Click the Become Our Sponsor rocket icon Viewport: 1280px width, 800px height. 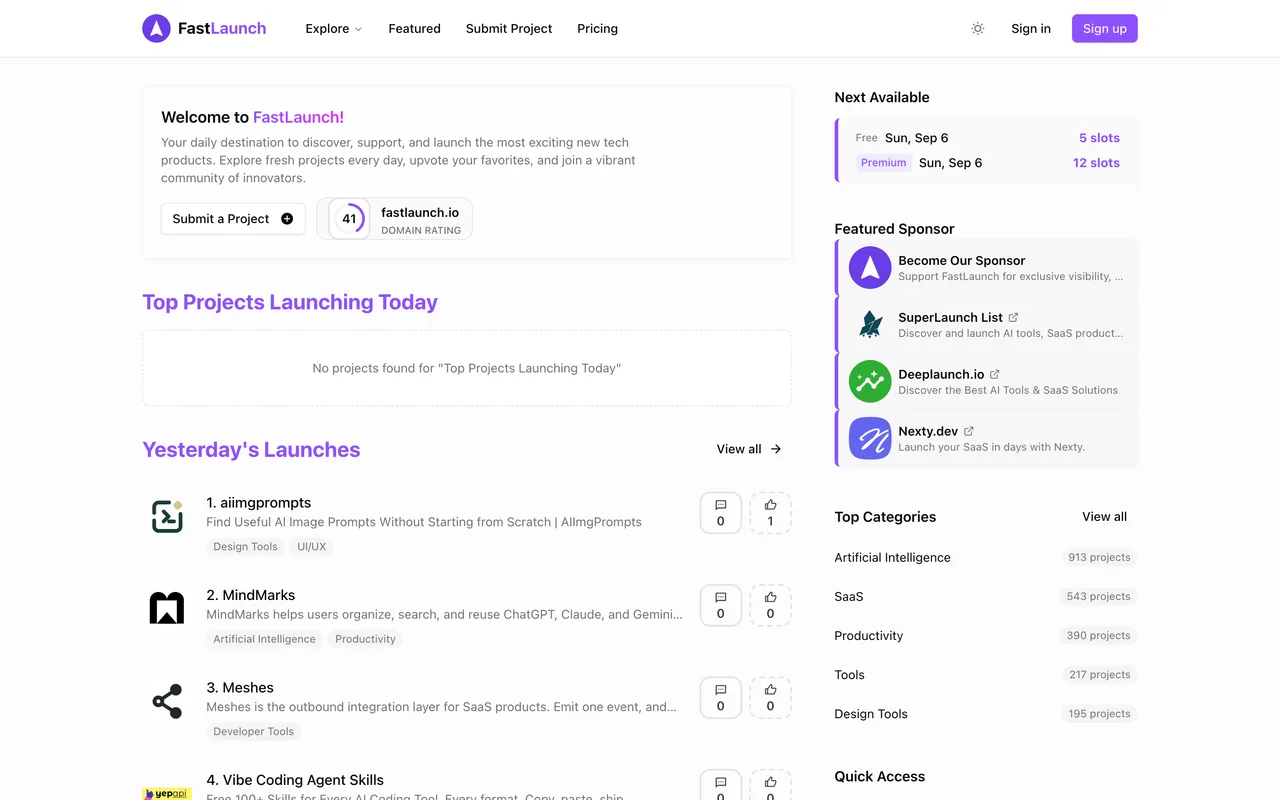[x=870, y=268]
